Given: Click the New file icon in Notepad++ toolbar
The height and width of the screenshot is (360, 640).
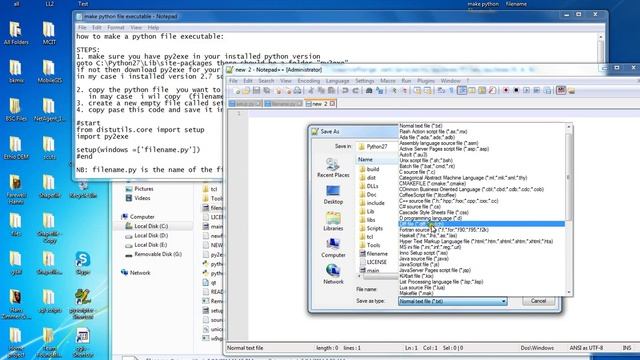Looking at the screenshot, I should coord(237,91).
